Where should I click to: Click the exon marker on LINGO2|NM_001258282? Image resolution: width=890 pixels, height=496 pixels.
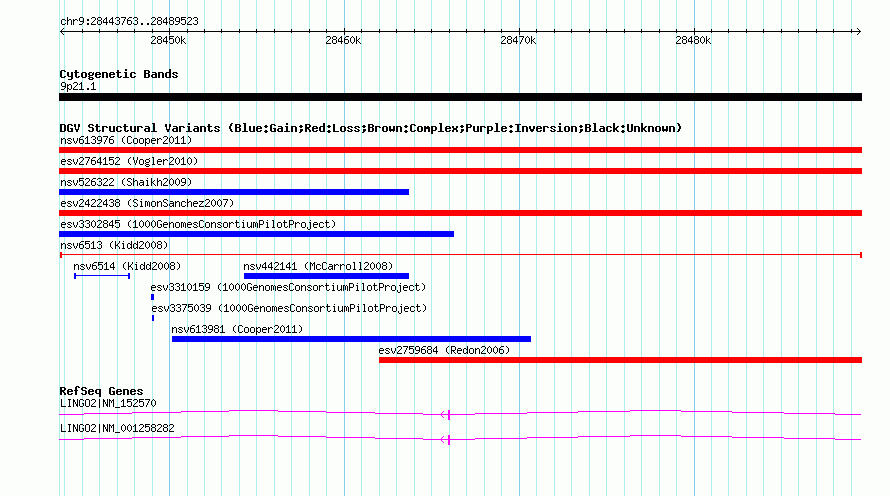pos(448,440)
